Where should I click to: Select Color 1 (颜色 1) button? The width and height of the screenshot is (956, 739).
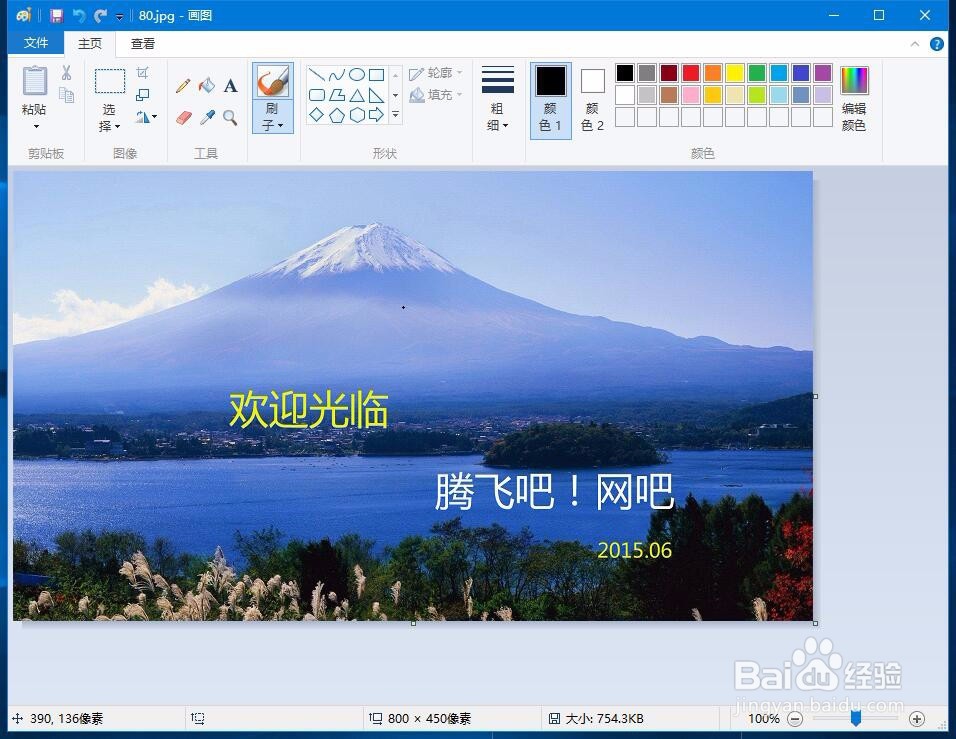pos(551,101)
